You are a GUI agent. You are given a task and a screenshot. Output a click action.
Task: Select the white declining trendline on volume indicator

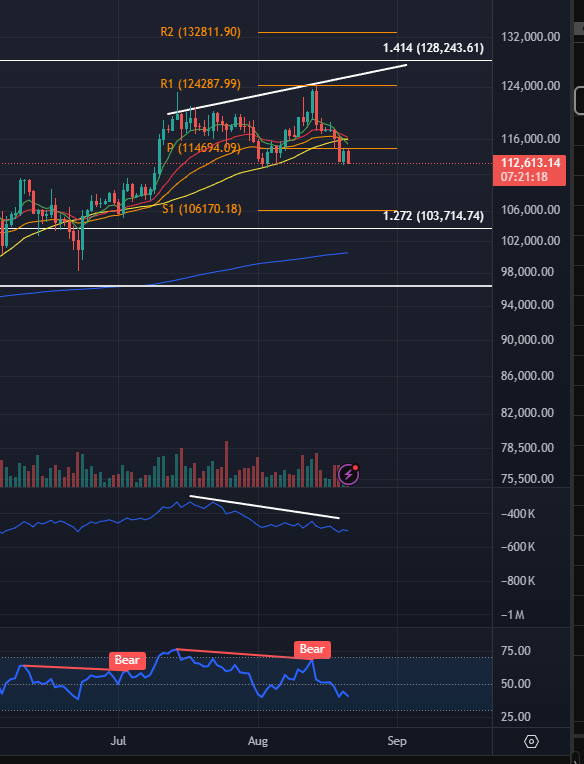264,507
